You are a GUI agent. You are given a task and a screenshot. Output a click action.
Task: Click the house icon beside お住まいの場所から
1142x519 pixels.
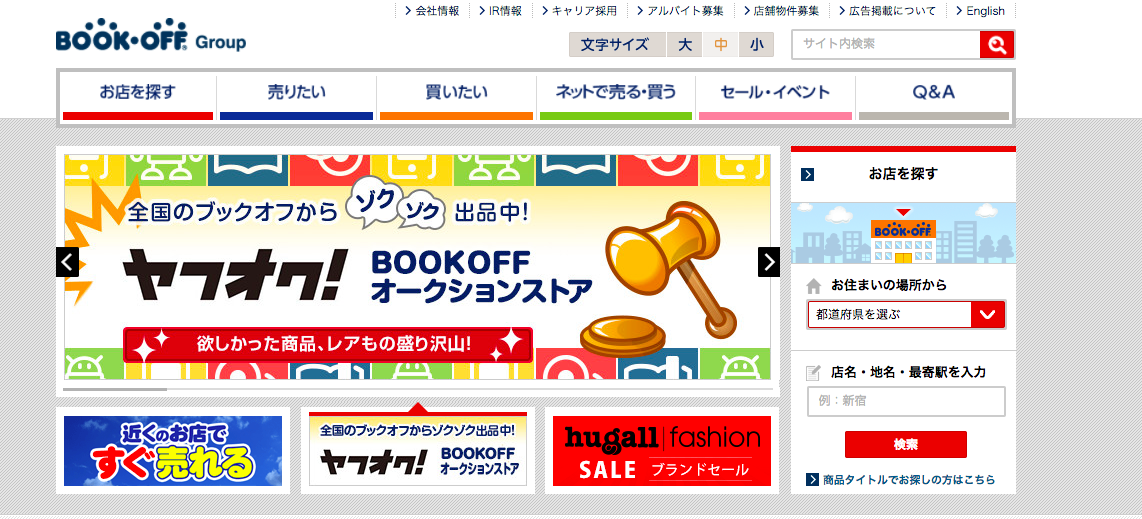(814, 286)
